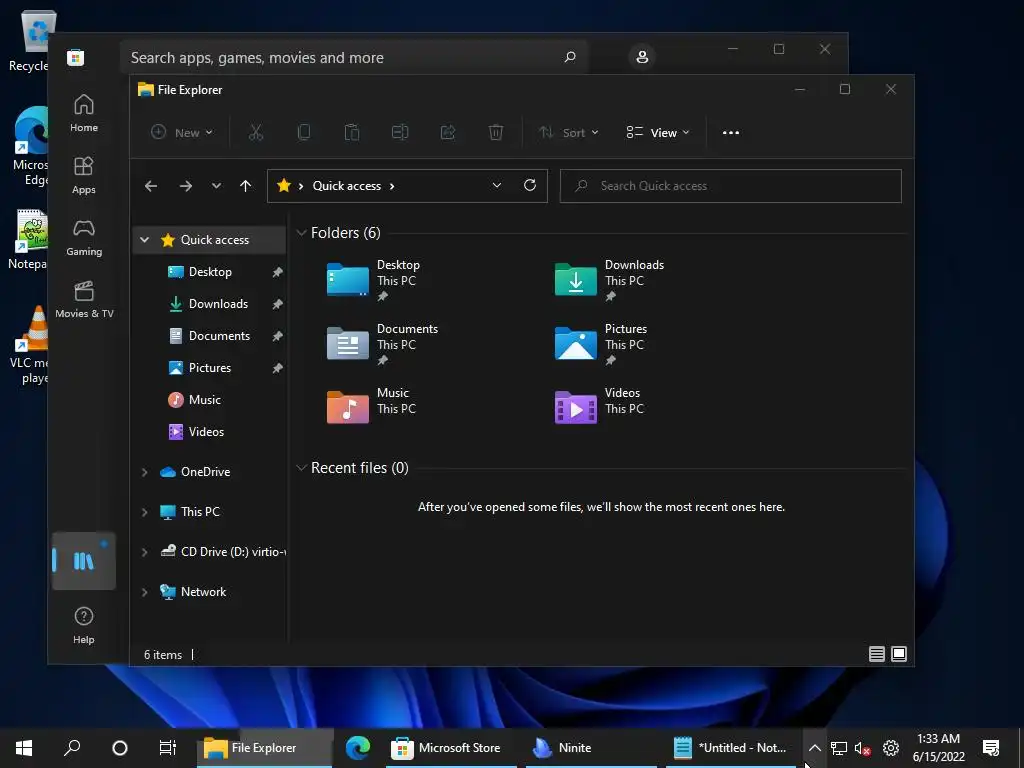Select Pictures in navigation pane
Screen dimensions: 1024x768
pos(210,368)
